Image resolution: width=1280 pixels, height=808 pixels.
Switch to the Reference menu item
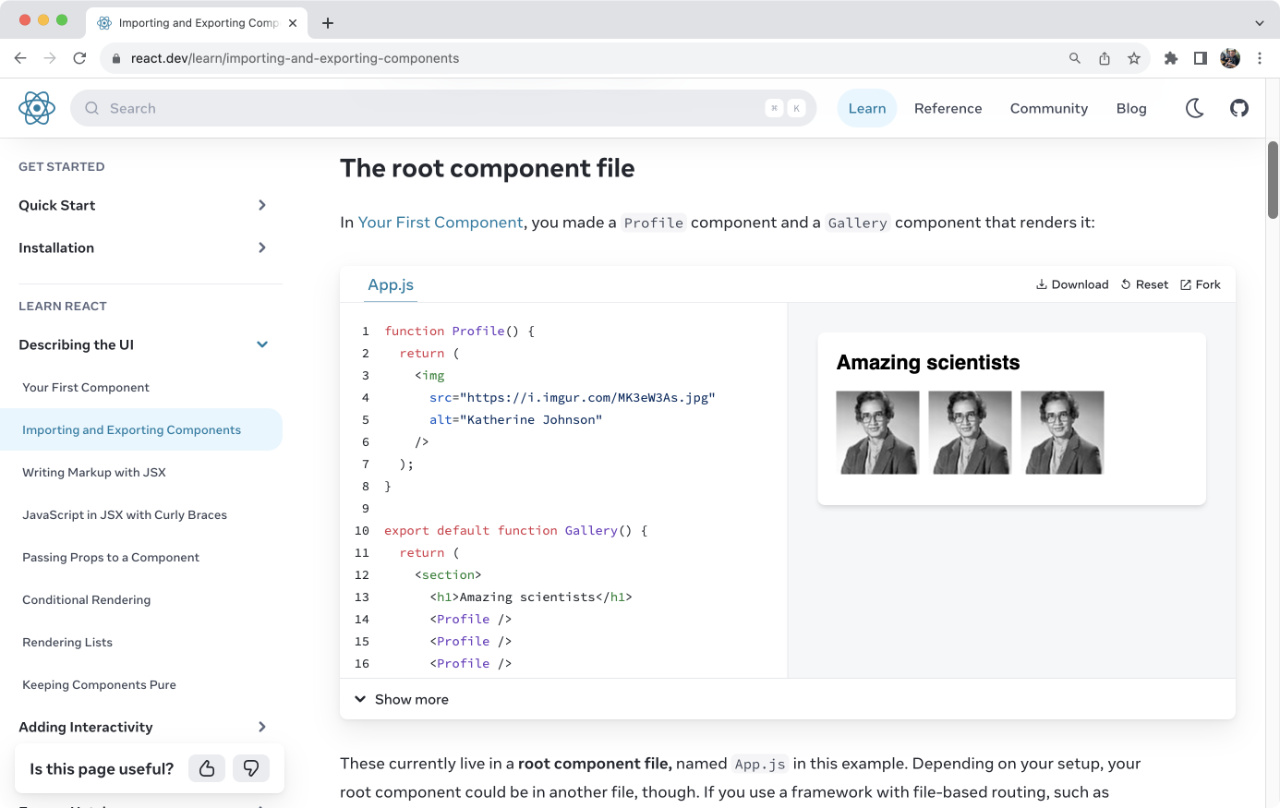click(x=948, y=107)
